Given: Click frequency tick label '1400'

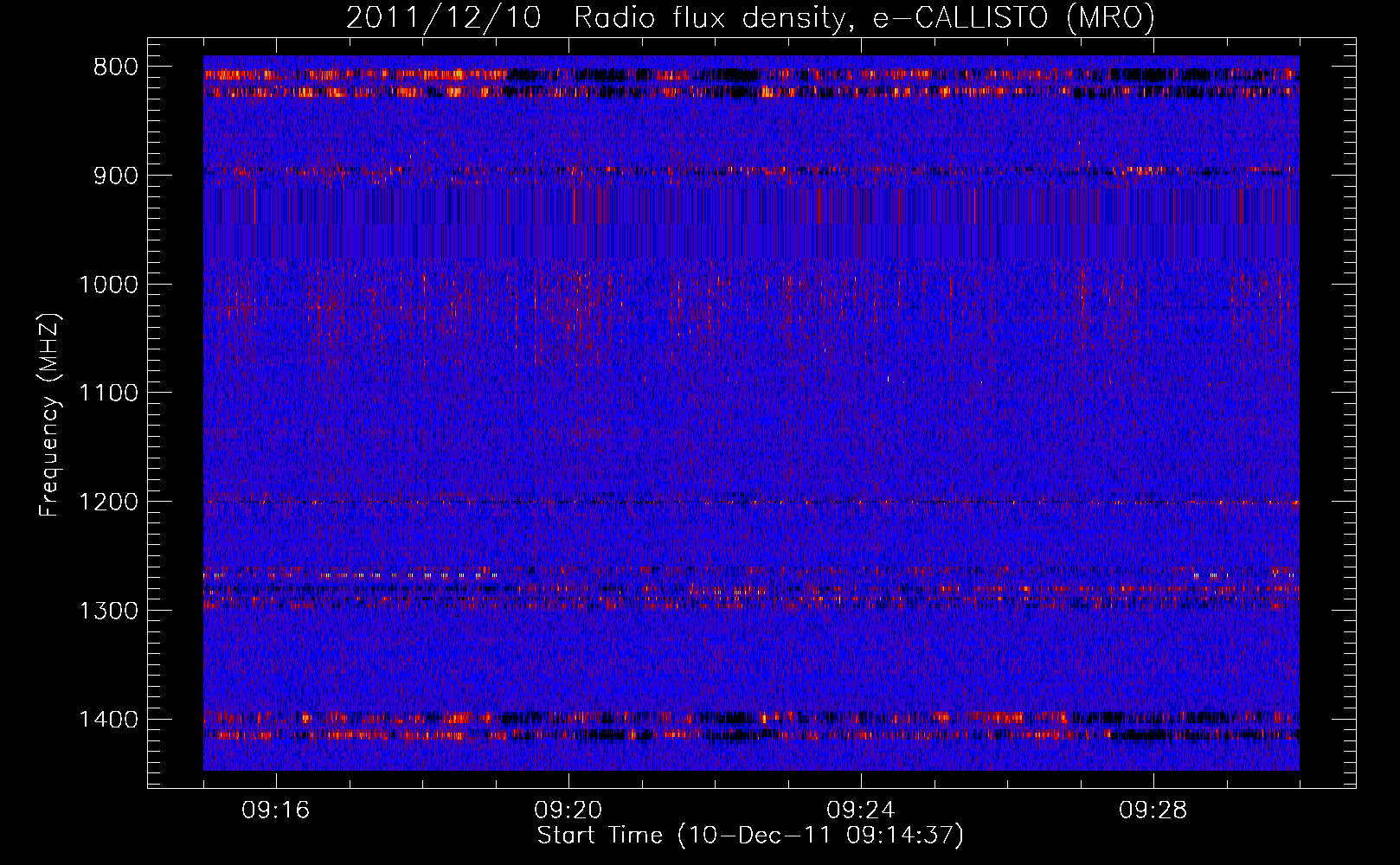Looking at the screenshot, I should [108, 720].
